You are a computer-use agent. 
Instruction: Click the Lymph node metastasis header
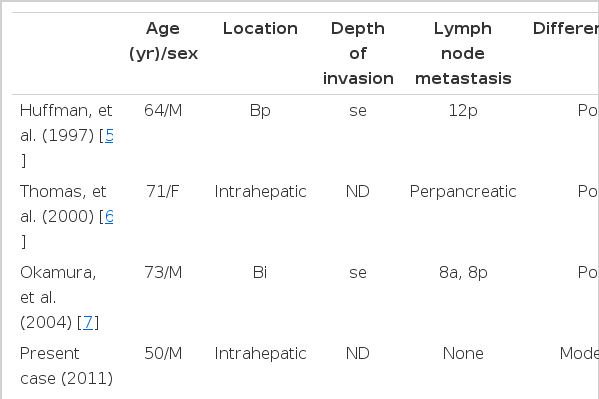point(463,54)
